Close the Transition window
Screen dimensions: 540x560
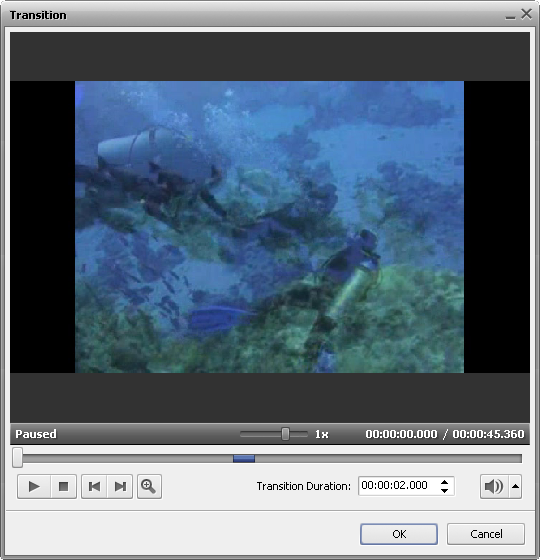(526, 14)
